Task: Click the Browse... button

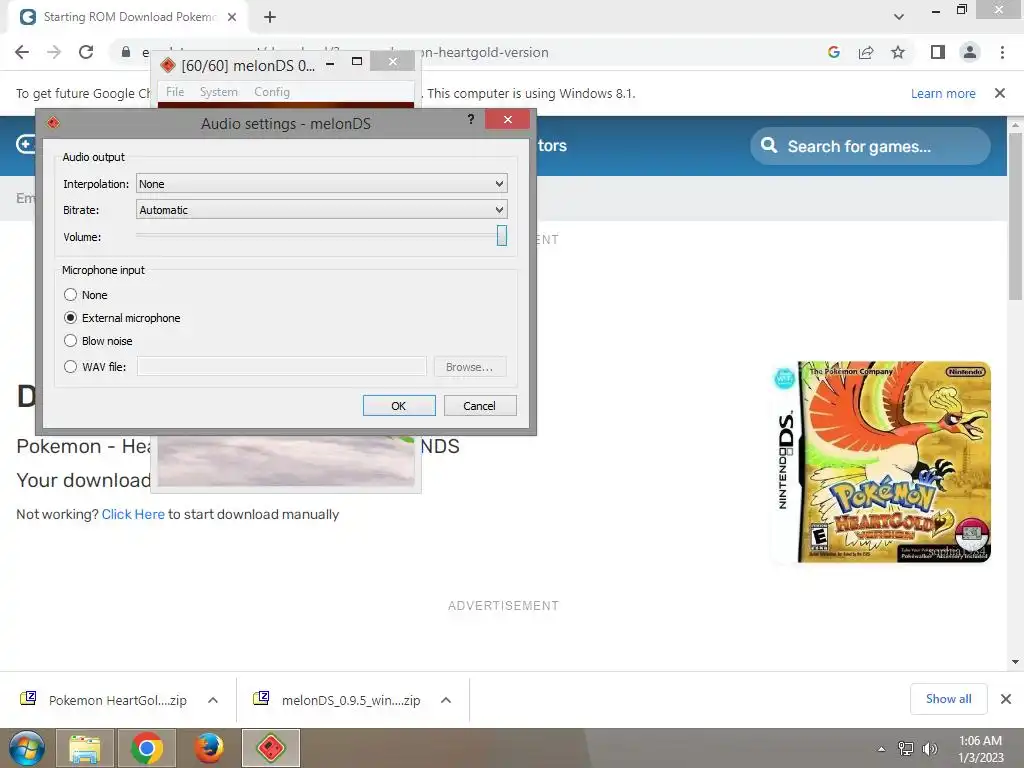Action: click(470, 367)
